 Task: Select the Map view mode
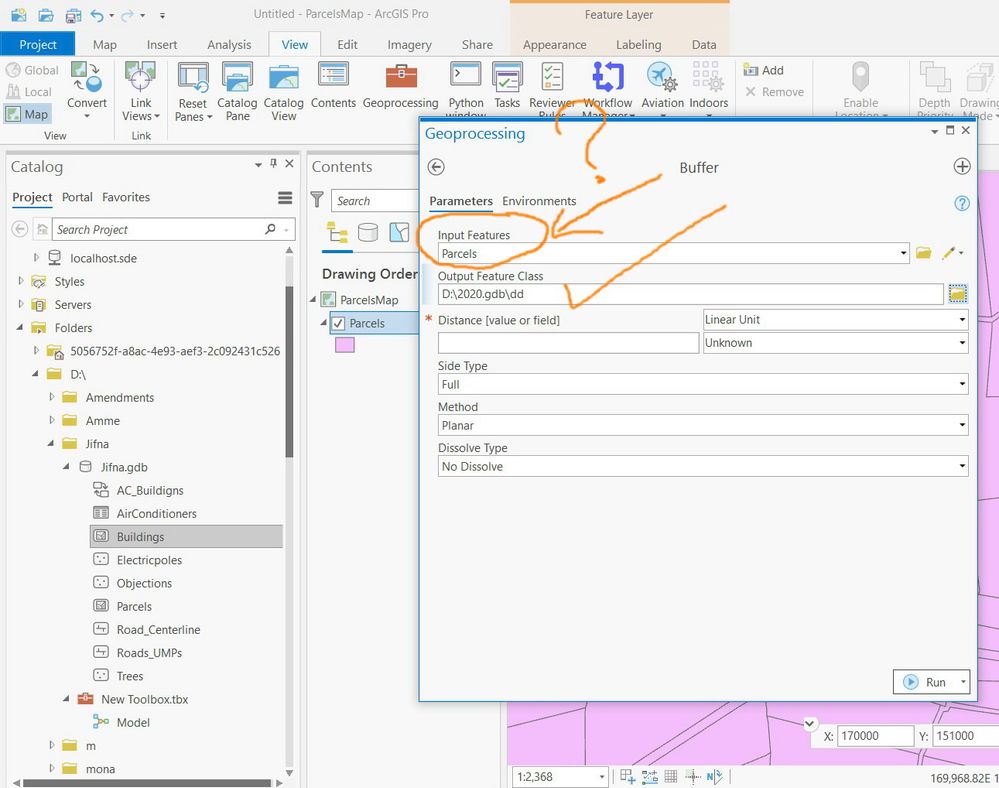[27, 115]
